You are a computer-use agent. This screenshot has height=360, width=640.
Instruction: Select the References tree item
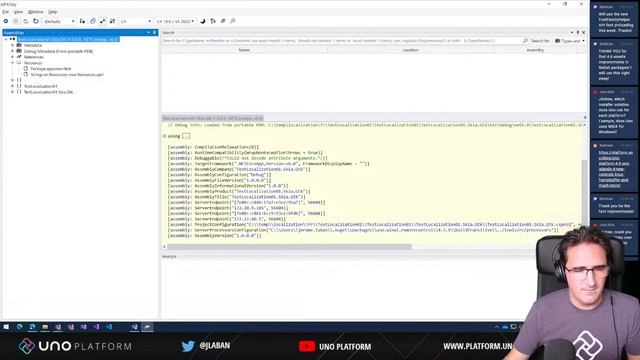coord(33,57)
